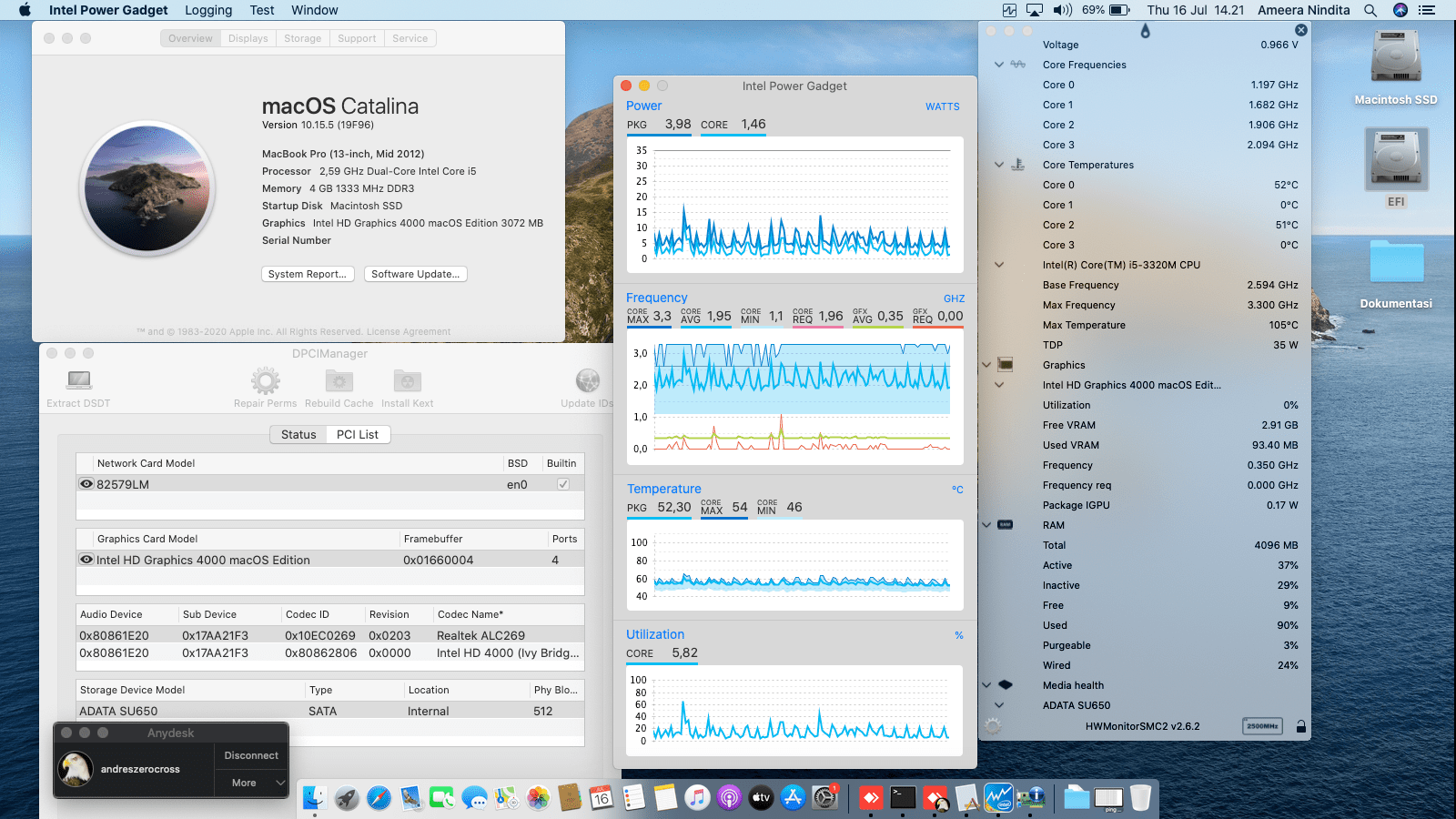Image resolution: width=1456 pixels, height=819 pixels.
Task: Open Music app from the Dock
Action: 697,798
